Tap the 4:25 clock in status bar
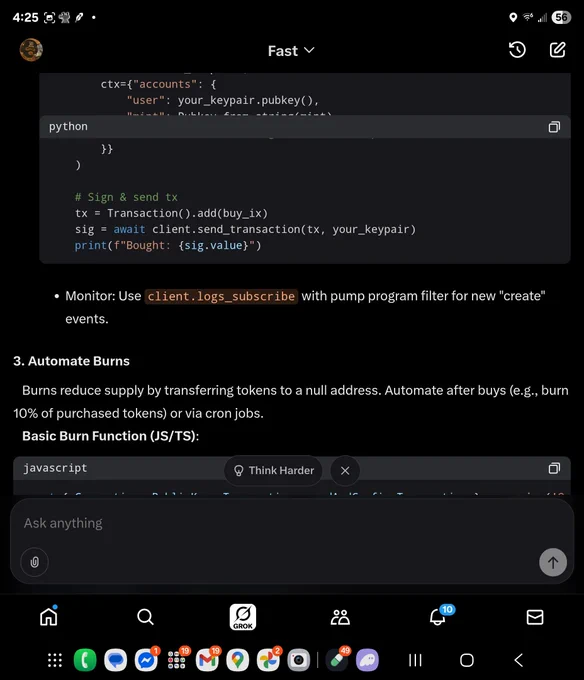This screenshot has width=584, height=680. pos(26,17)
